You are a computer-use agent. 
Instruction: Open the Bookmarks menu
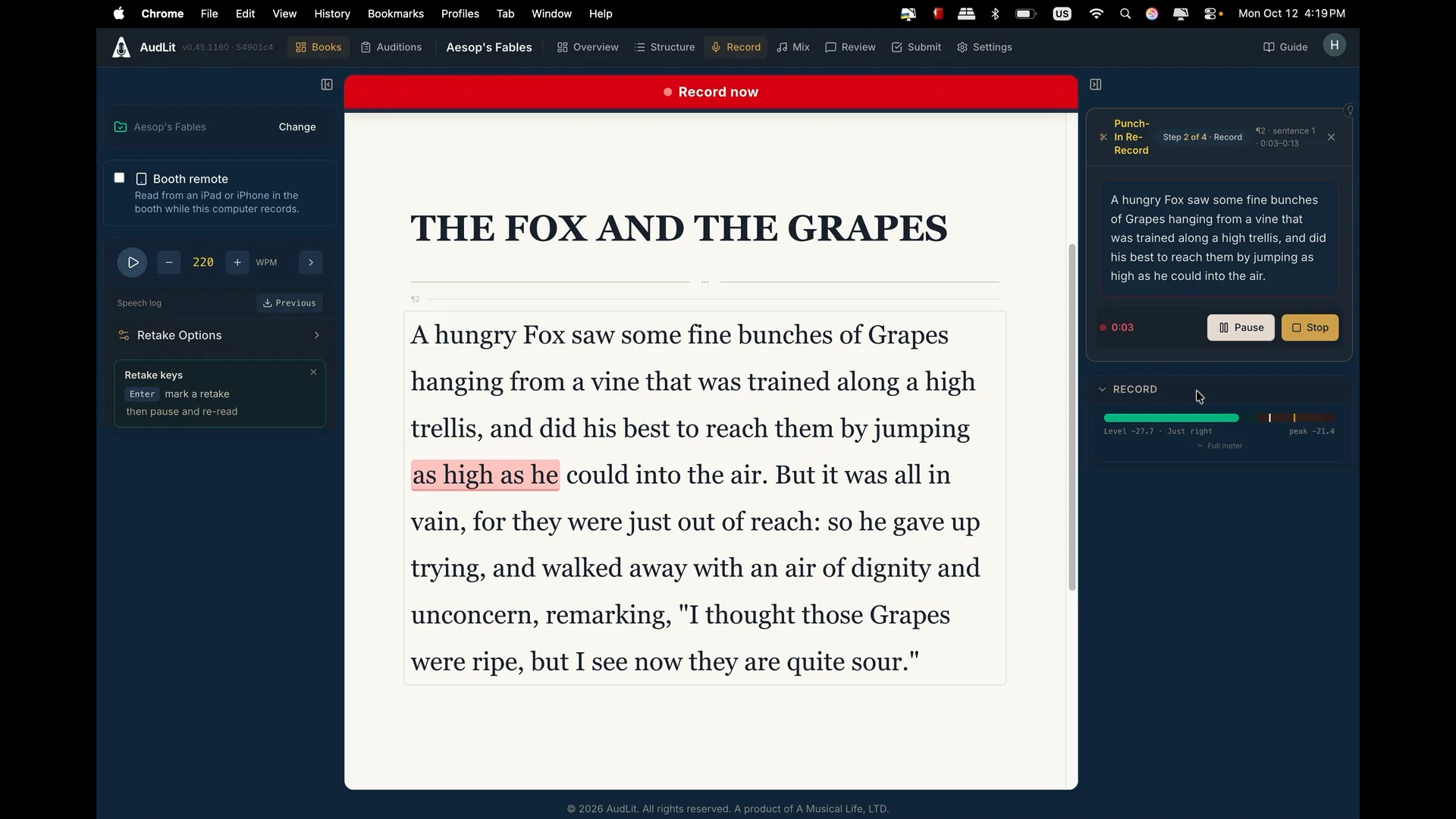tap(396, 14)
